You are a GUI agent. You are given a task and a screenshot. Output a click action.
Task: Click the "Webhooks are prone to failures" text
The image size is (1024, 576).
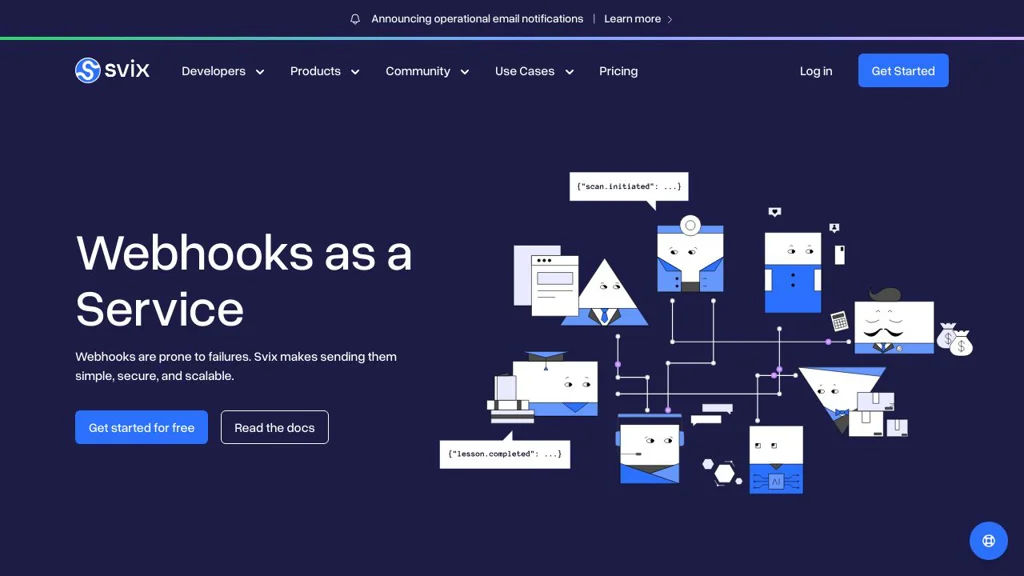tap(236, 366)
